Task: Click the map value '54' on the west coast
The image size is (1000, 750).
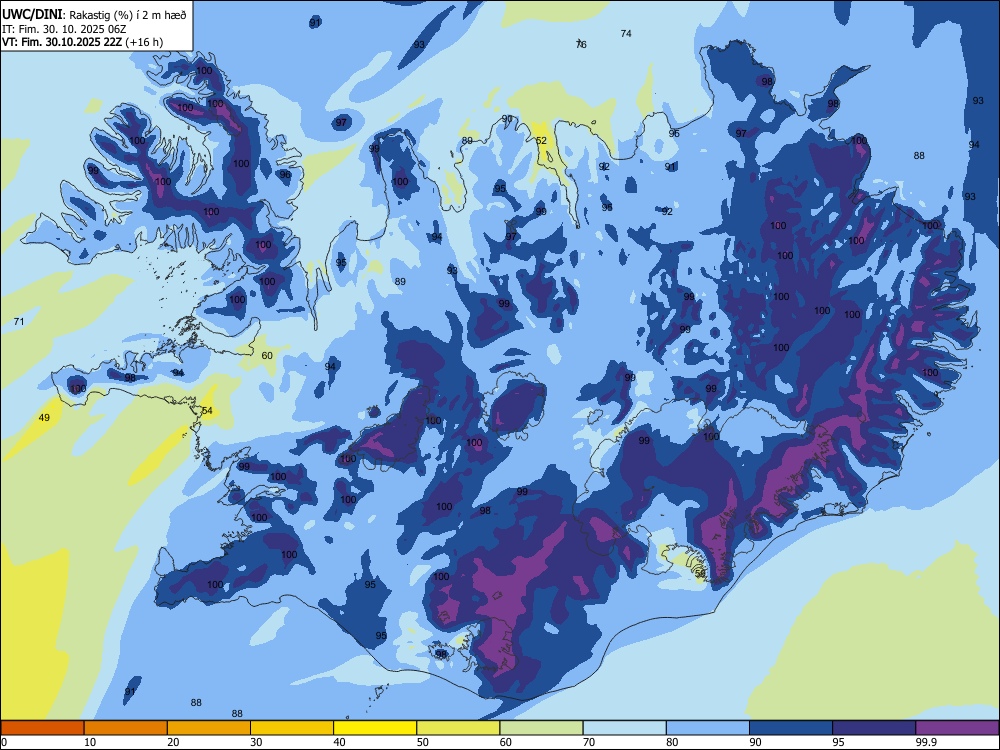Action: click(207, 411)
